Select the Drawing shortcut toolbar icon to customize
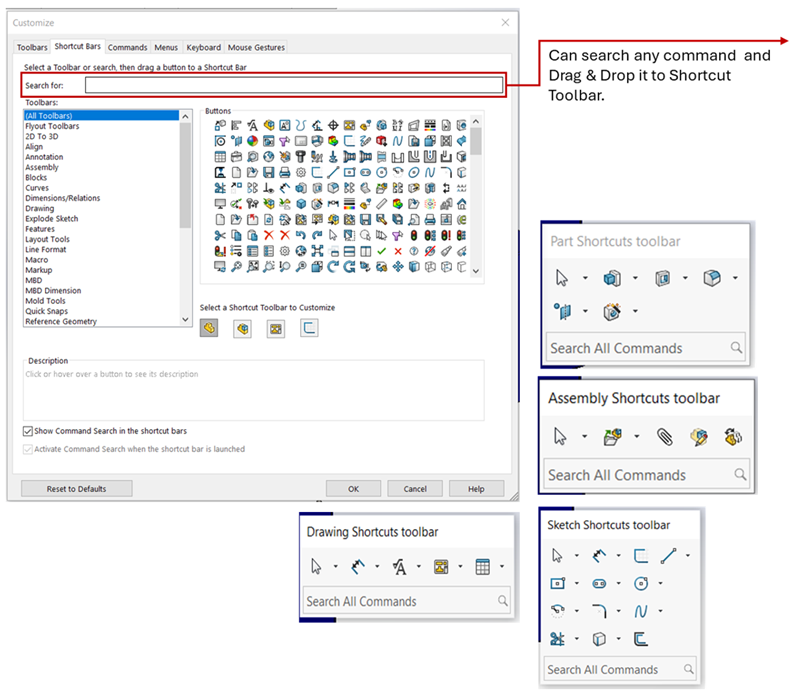The image size is (800, 692). 276,327
